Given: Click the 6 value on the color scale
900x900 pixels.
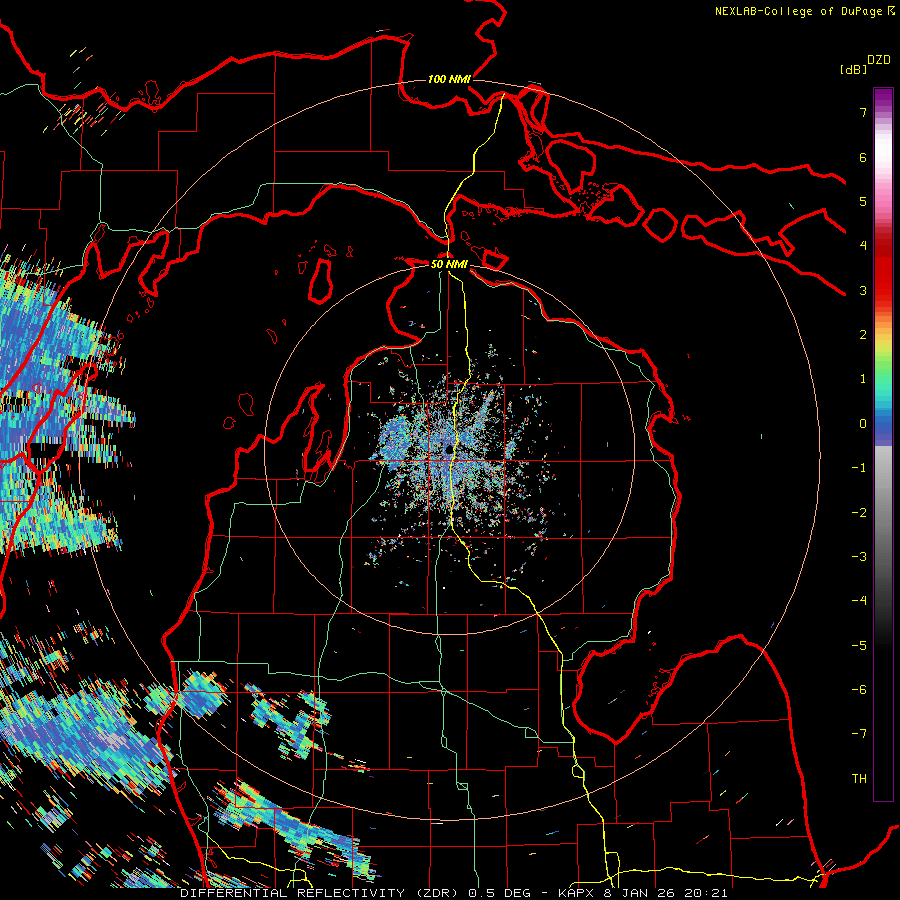Looking at the screenshot, I should click(863, 157).
